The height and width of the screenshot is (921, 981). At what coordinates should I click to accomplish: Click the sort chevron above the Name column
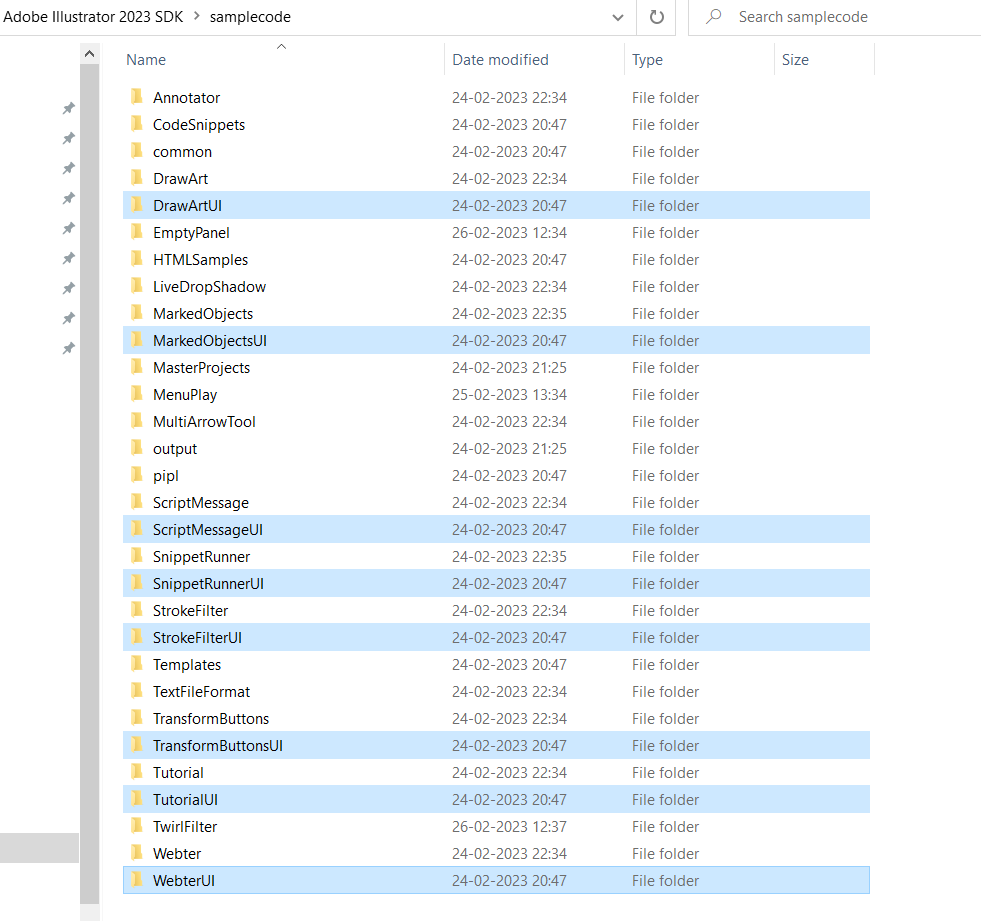point(281,46)
